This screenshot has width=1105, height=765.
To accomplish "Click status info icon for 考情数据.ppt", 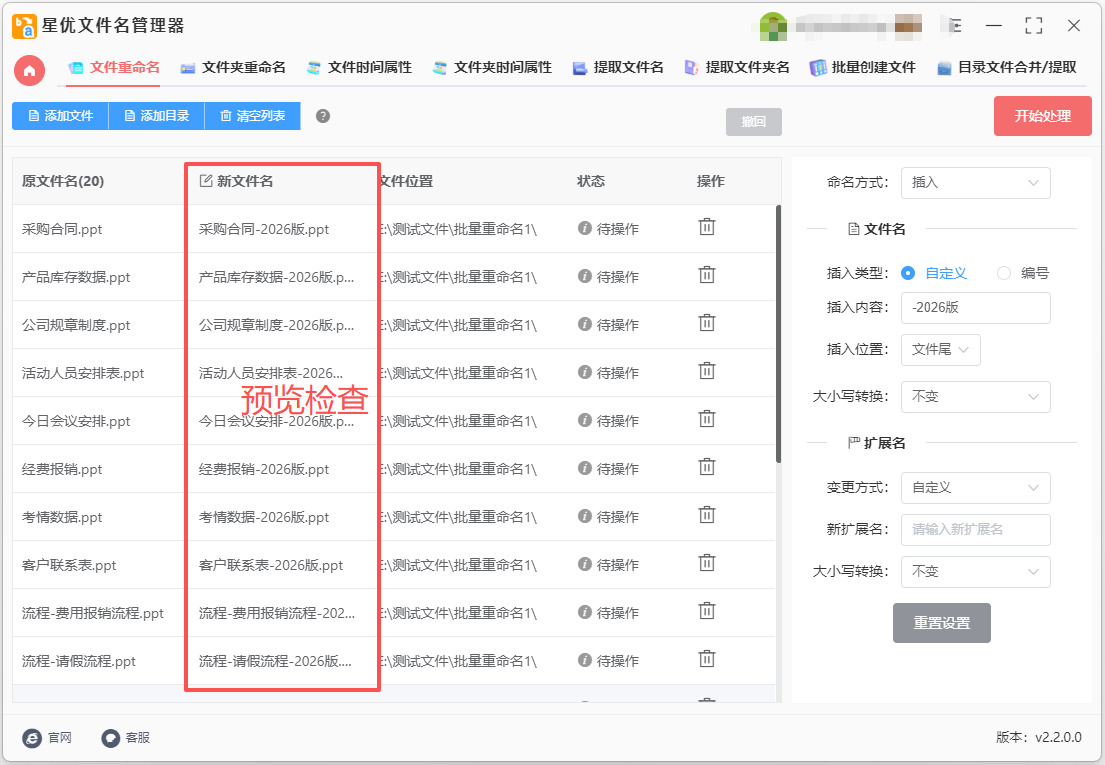I will click(584, 516).
